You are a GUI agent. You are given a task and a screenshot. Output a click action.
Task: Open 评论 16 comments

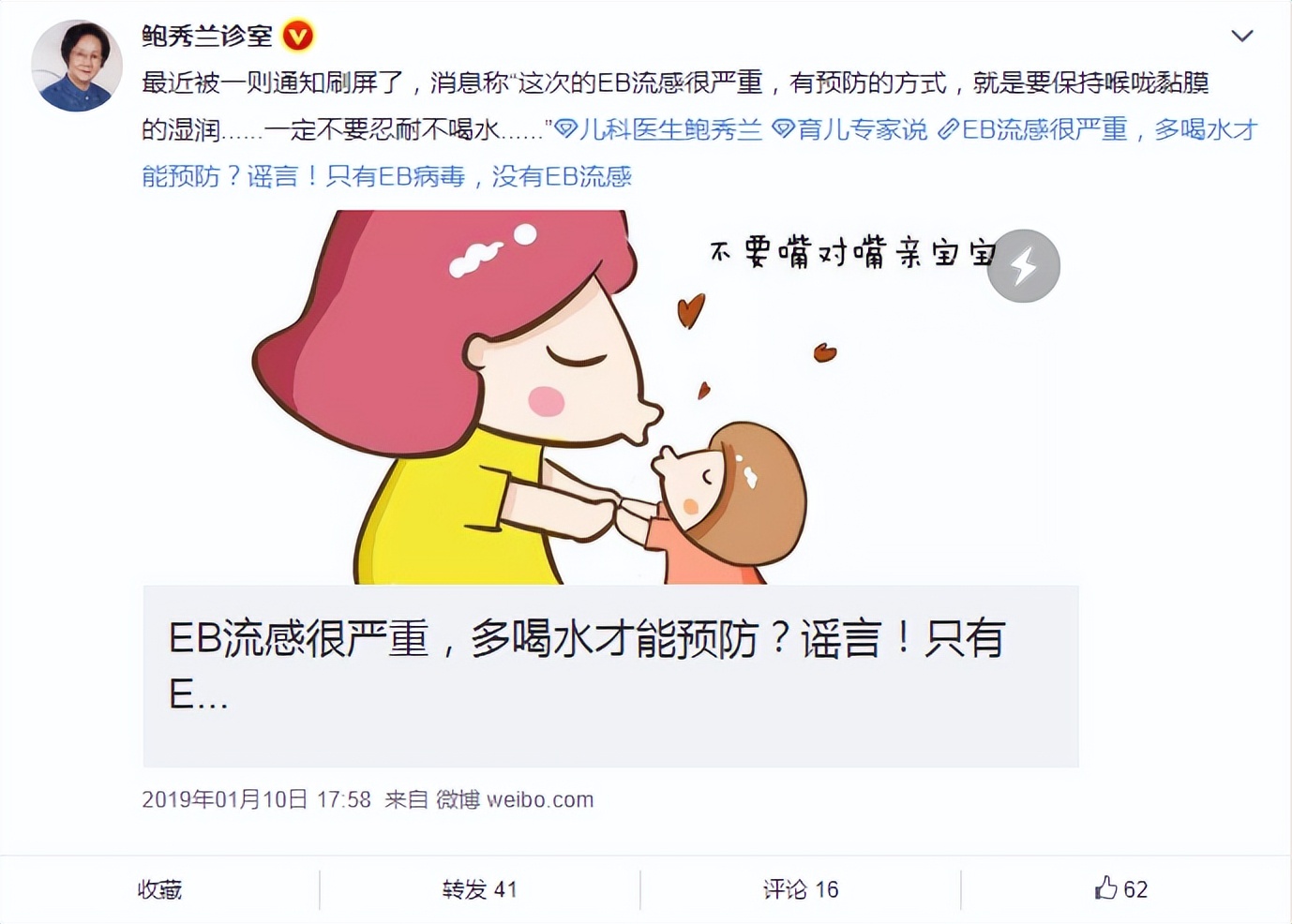[x=800, y=889]
